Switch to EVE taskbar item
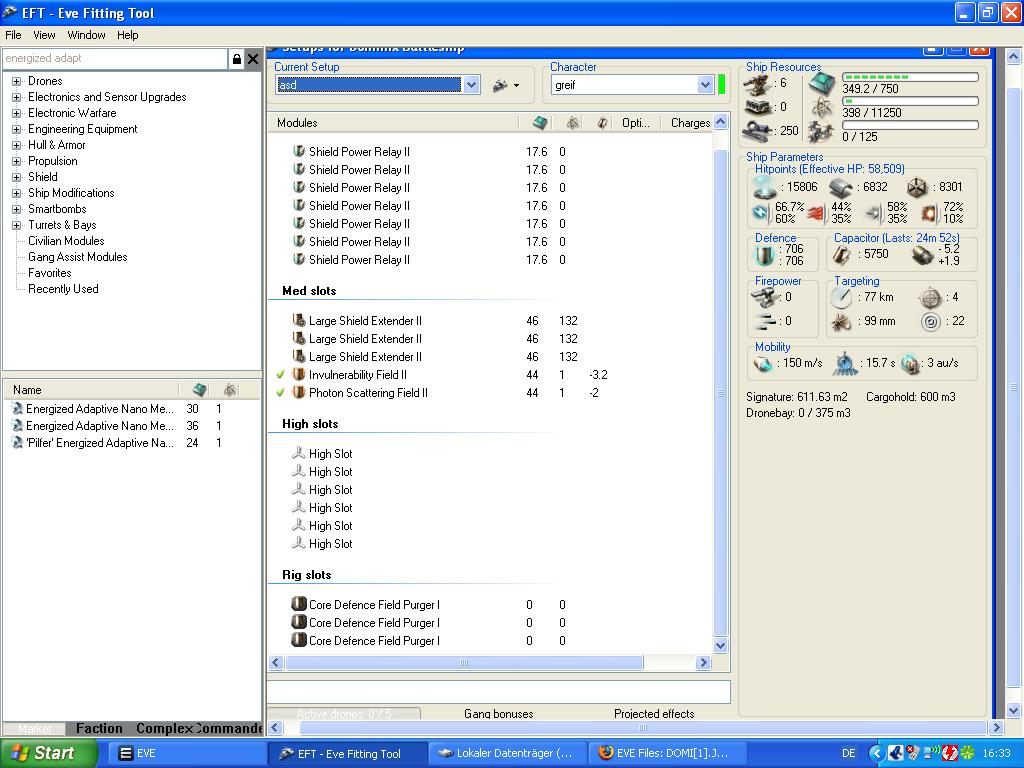The height and width of the screenshot is (768, 1024). click(186, 753)
